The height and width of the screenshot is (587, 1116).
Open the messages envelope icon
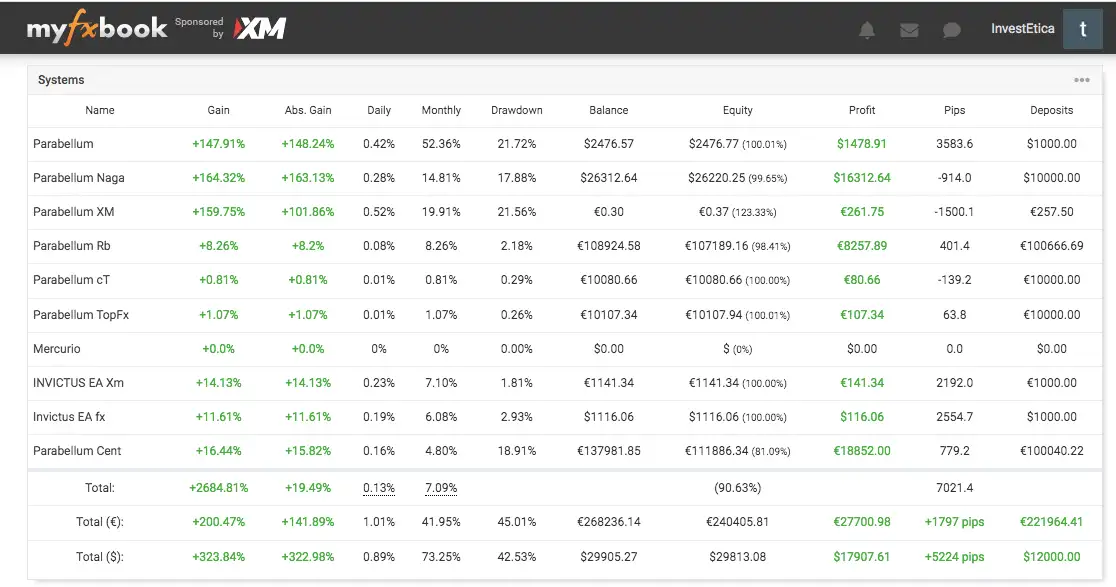tap(909, 30)
